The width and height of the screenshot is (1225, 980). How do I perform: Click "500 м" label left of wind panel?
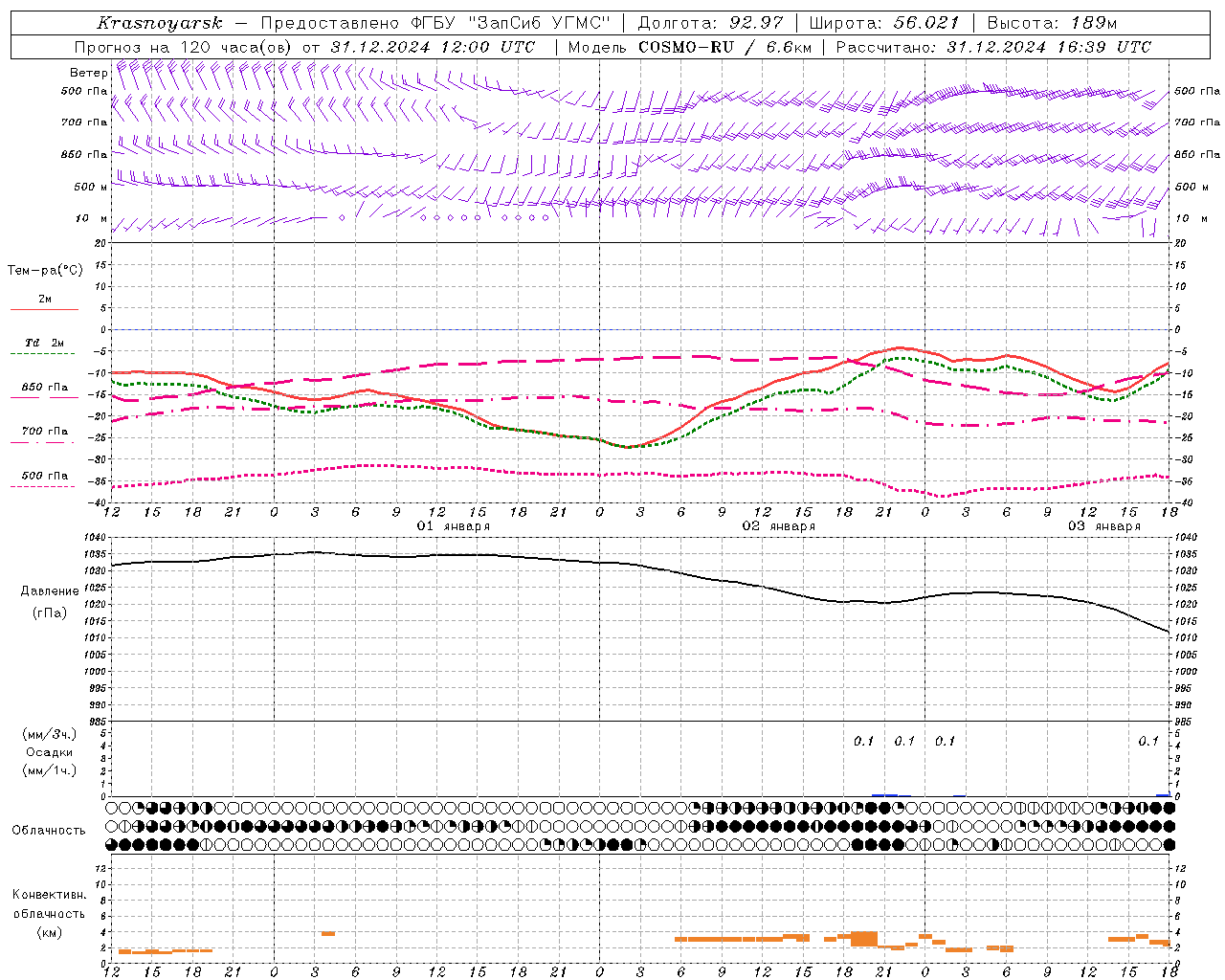91,187
